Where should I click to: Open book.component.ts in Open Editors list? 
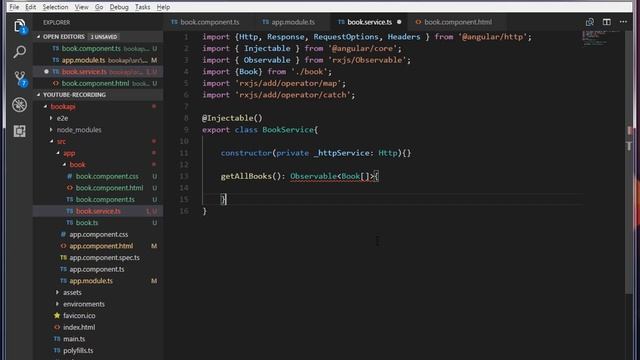pyautogui.click(x=98, y=48)
